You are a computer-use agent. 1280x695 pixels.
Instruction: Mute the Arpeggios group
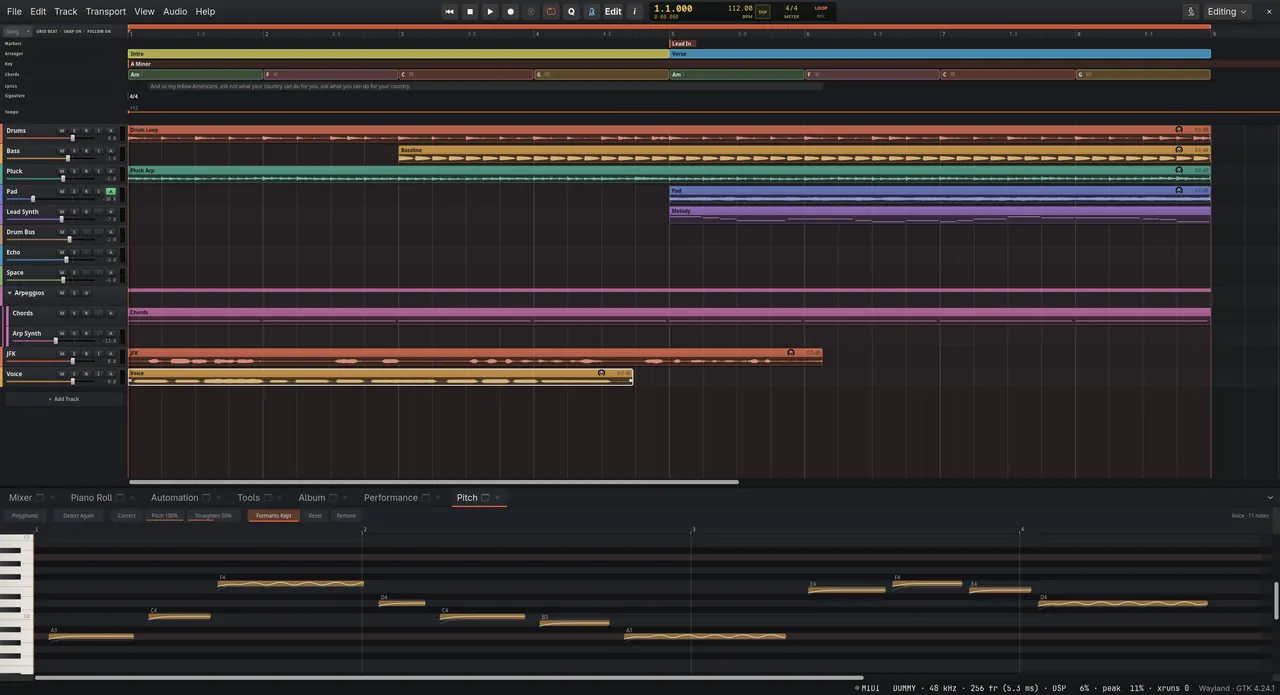[x=62, y=293]
